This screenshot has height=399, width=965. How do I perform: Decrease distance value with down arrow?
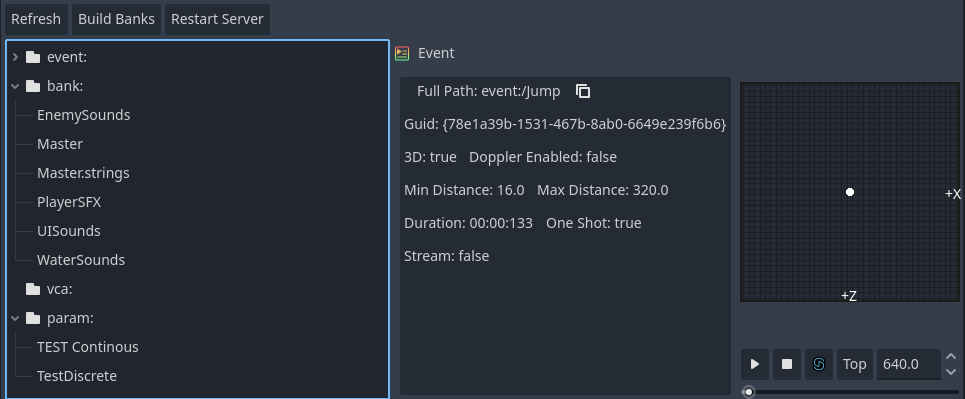951,372
